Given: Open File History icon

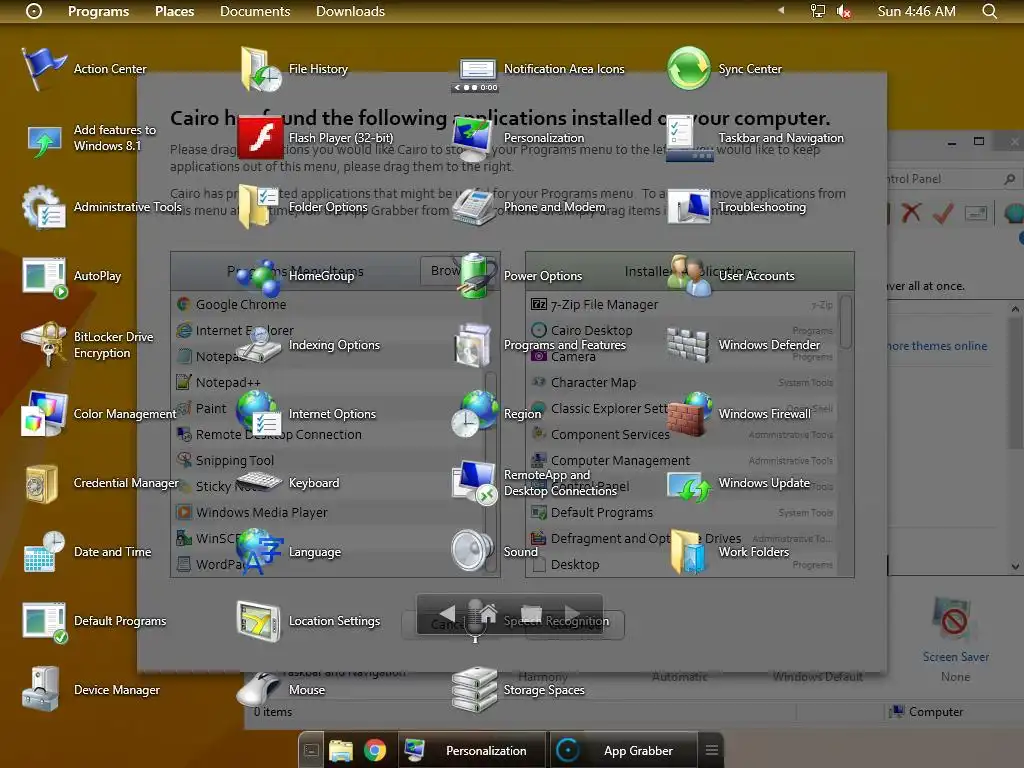Looking at the screenshot, I should pyautogui.click(x=261, y=69).
